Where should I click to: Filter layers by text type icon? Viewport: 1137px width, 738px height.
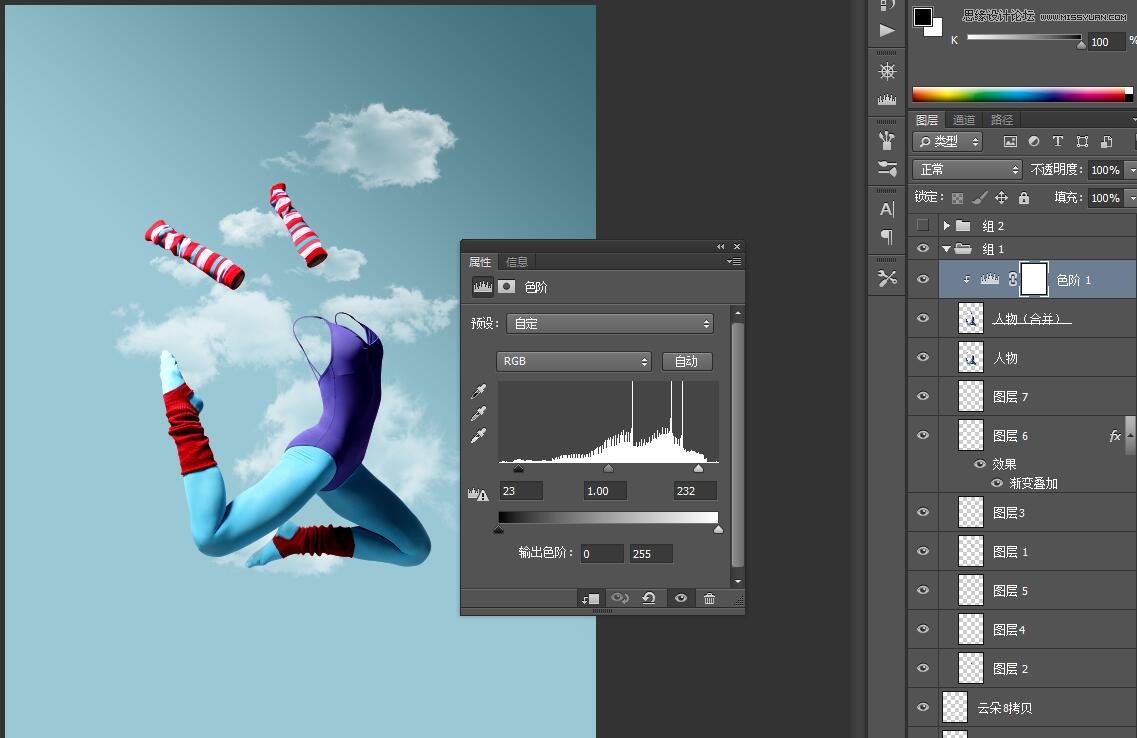point(1057,142)
